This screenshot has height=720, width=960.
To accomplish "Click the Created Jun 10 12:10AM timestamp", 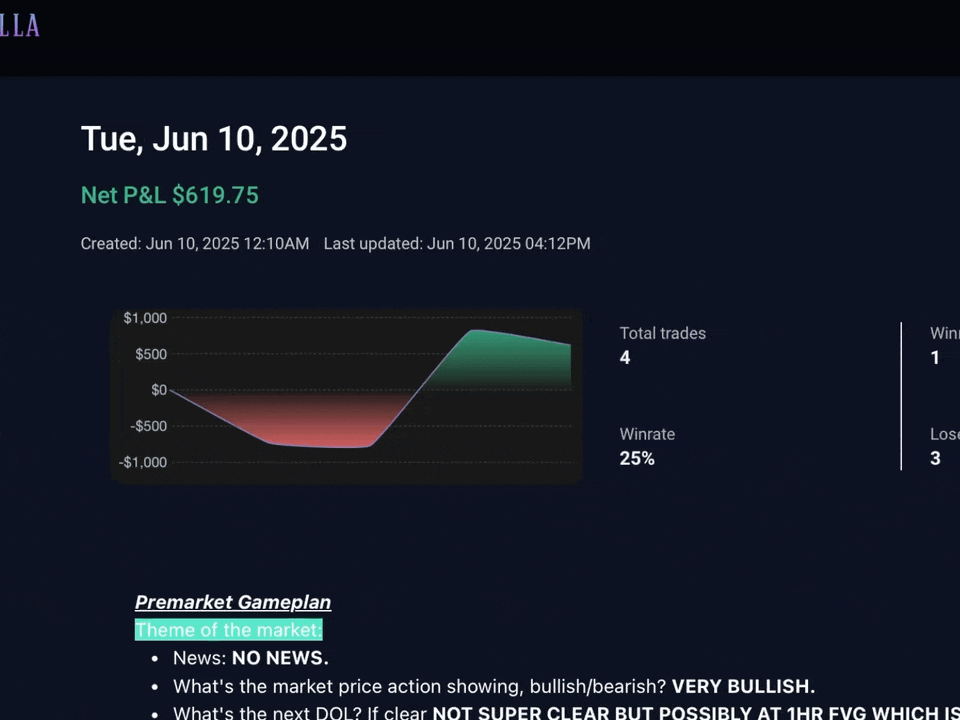I will point(195,244).
